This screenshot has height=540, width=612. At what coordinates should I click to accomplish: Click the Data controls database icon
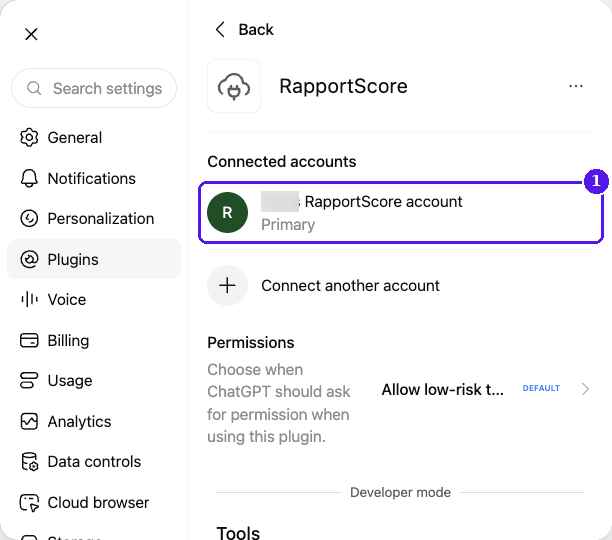[29, 462]
